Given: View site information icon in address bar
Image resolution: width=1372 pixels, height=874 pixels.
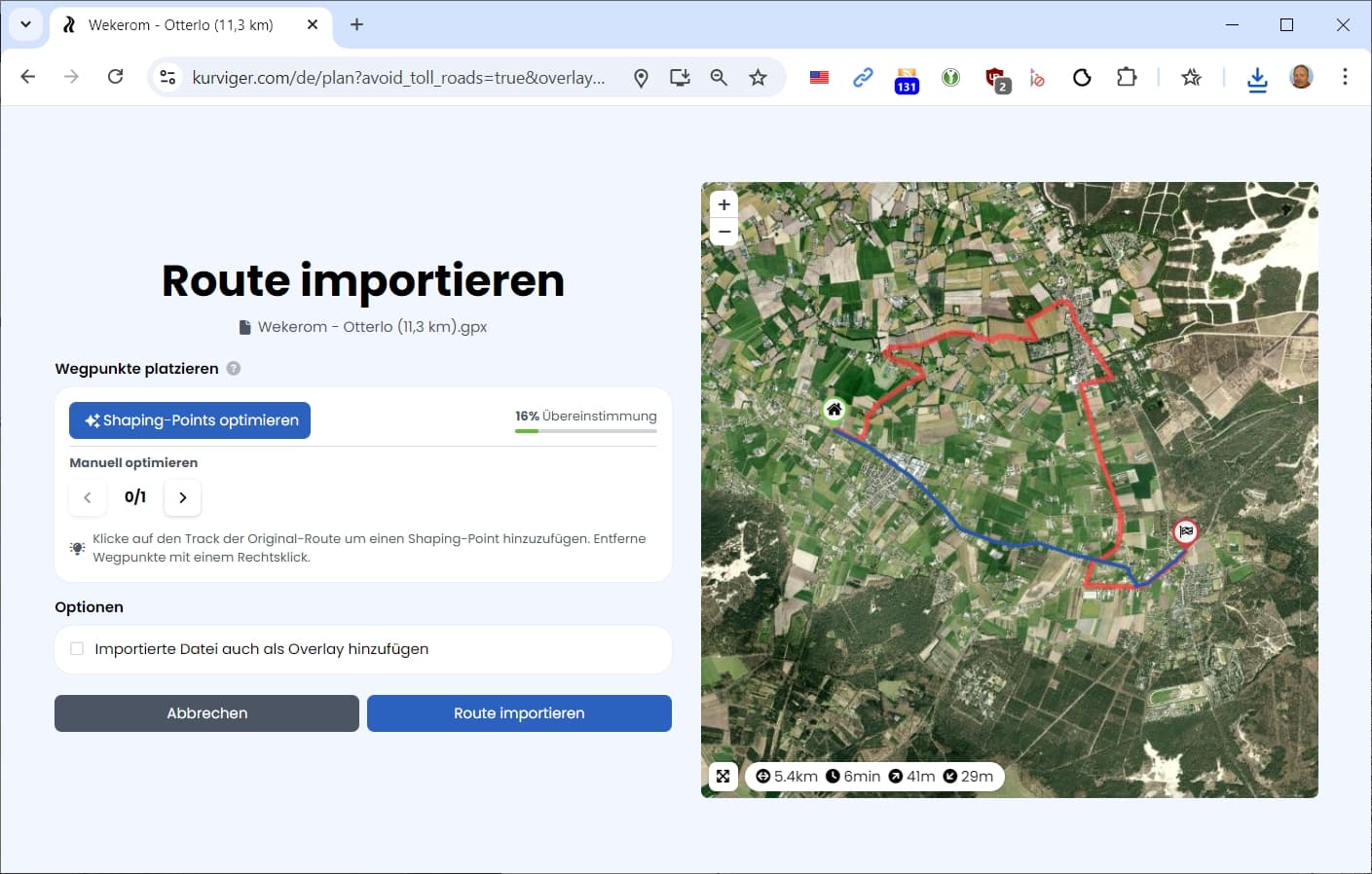Looking at the screenshot, I should (x=167, y=77).
